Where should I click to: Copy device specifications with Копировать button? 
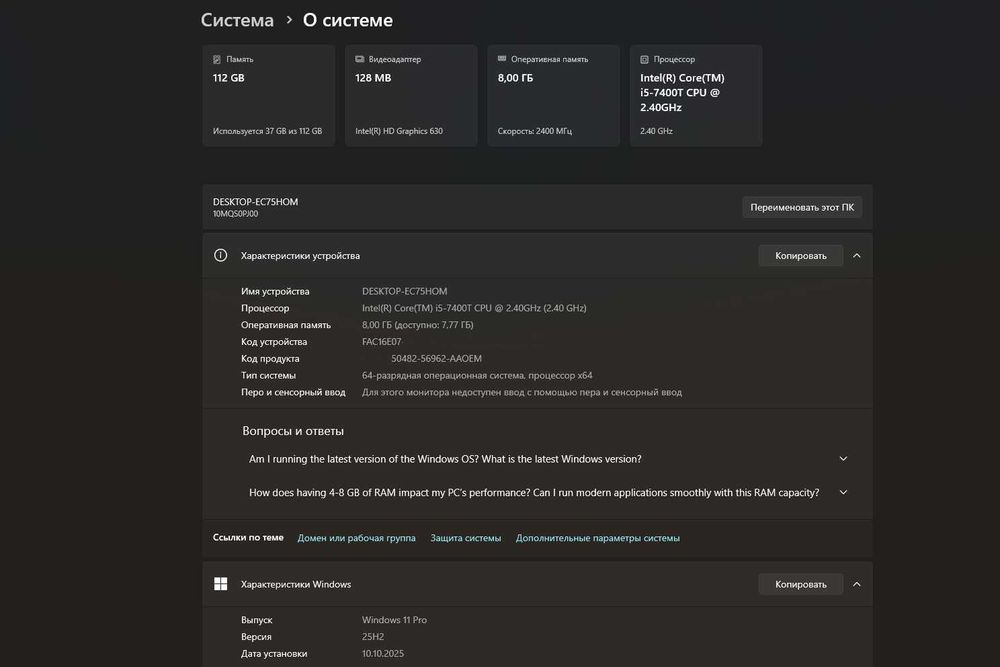point(800,256)
